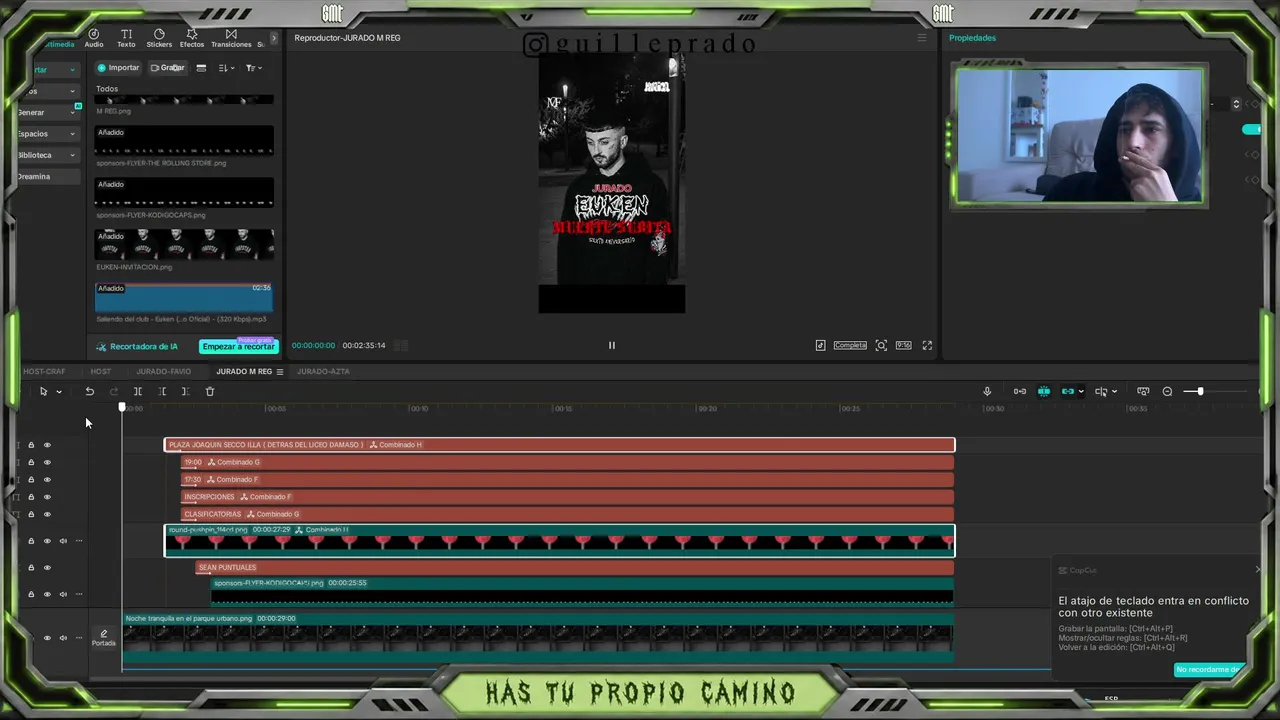Click the undo arrow in timeline toolbar
The width and height of the screenshot is (1280, 720).
(90, 391)
